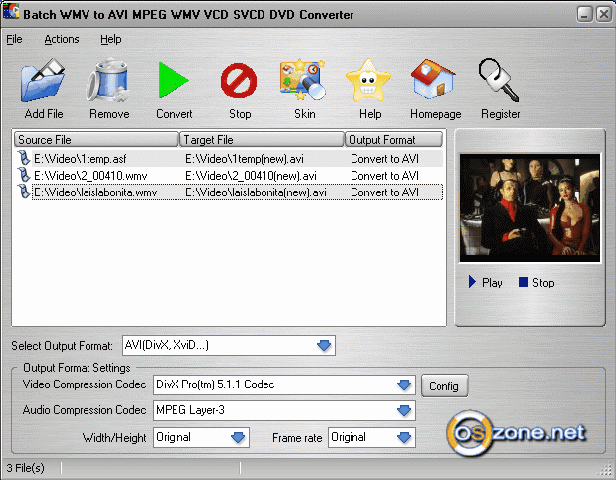Click target file E:\Video\laislabonita(new).avi
616x480 pixels.
point(256,192)
